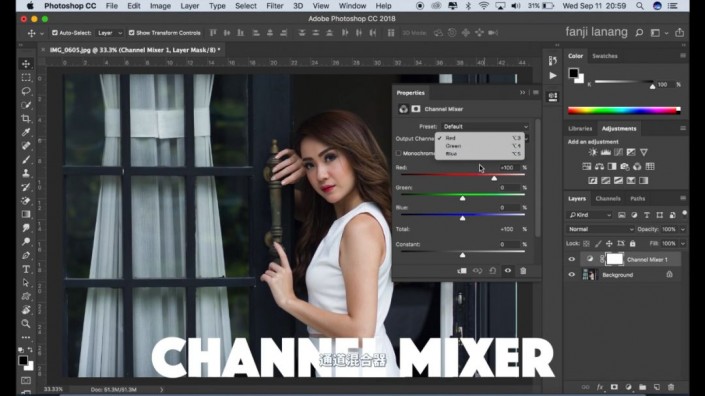Image resolution: width=705 pixels, height=396 pixels.
Task: Click the Channel Mixer 1 layer mask thumbnail
Action: (x=615, y=259)
